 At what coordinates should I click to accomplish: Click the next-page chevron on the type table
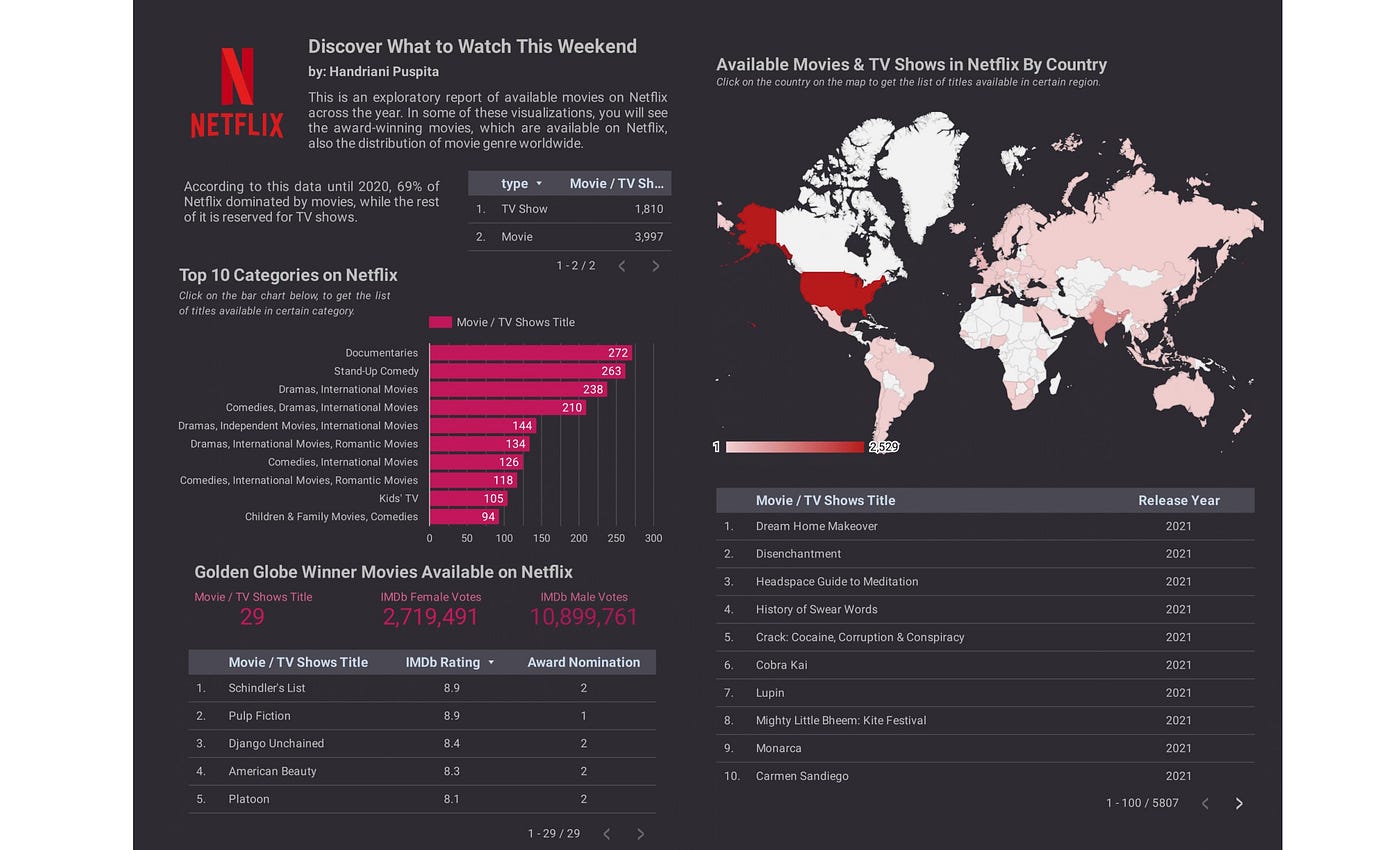click(655, 265)
